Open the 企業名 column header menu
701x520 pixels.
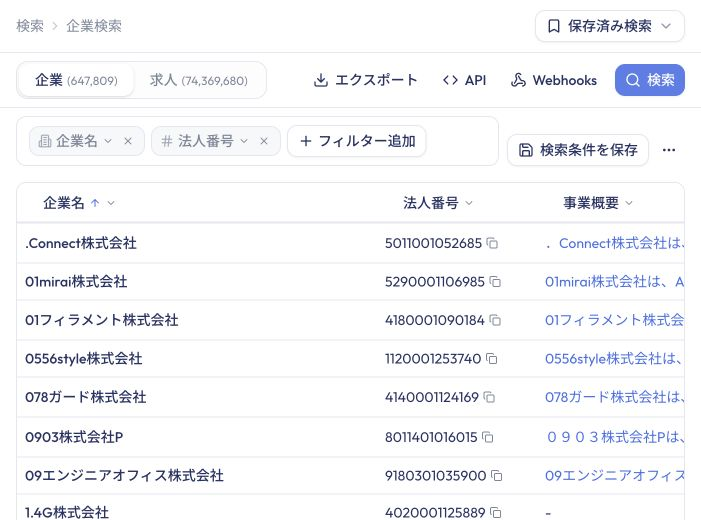[x=111, y=203]
